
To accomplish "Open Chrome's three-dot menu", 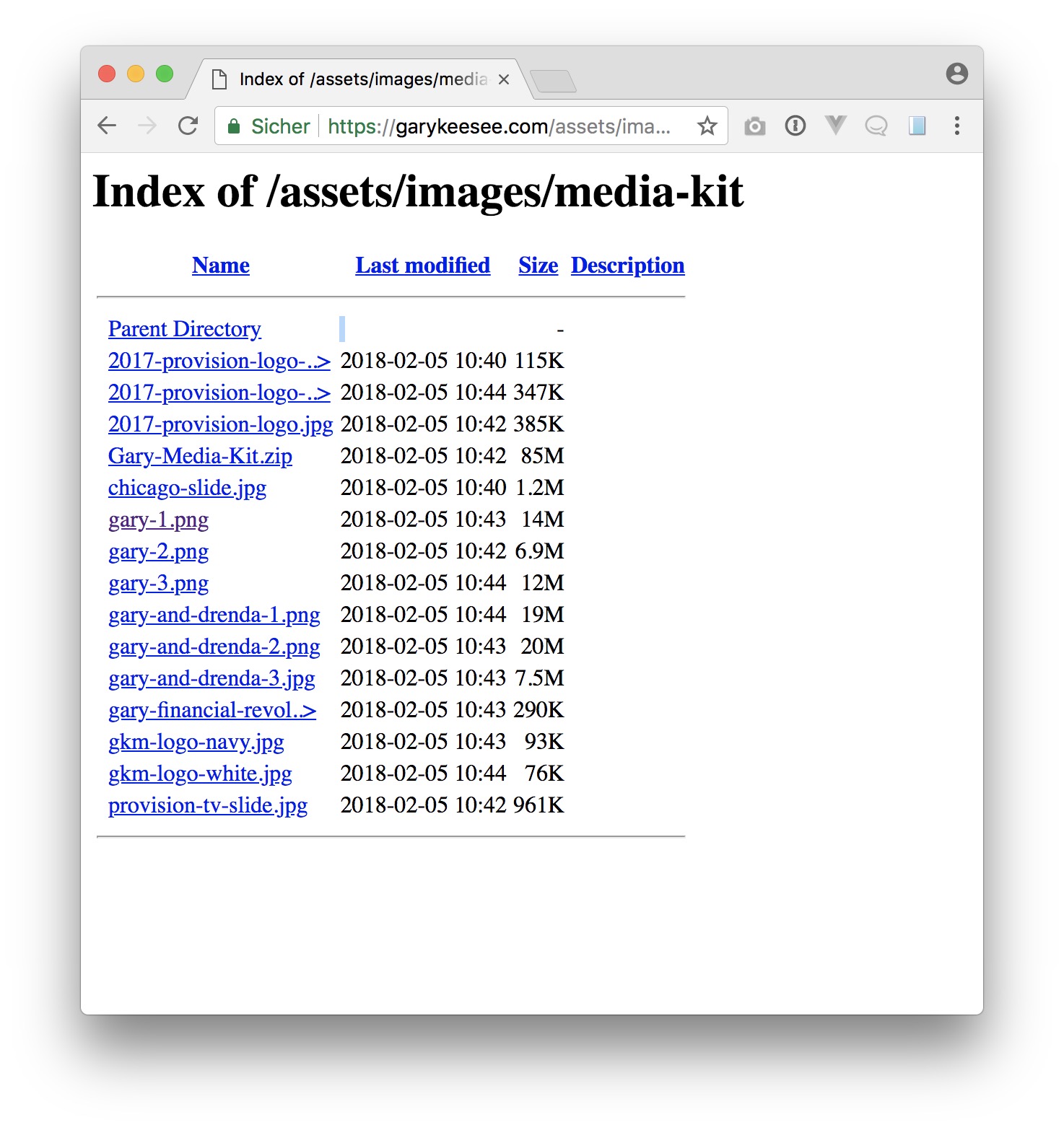I will tap(957, 126).
